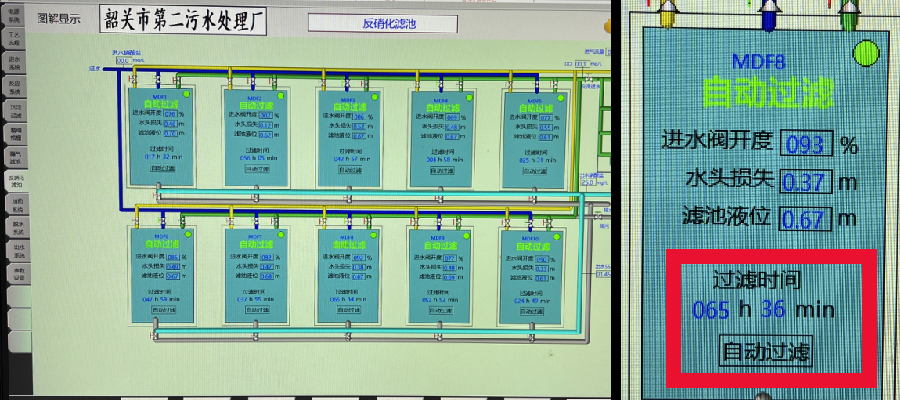Select the 进水阀开度 value 093 in enlarged panel
This screenshot has width=900, height=400.
tap(806, 144)
